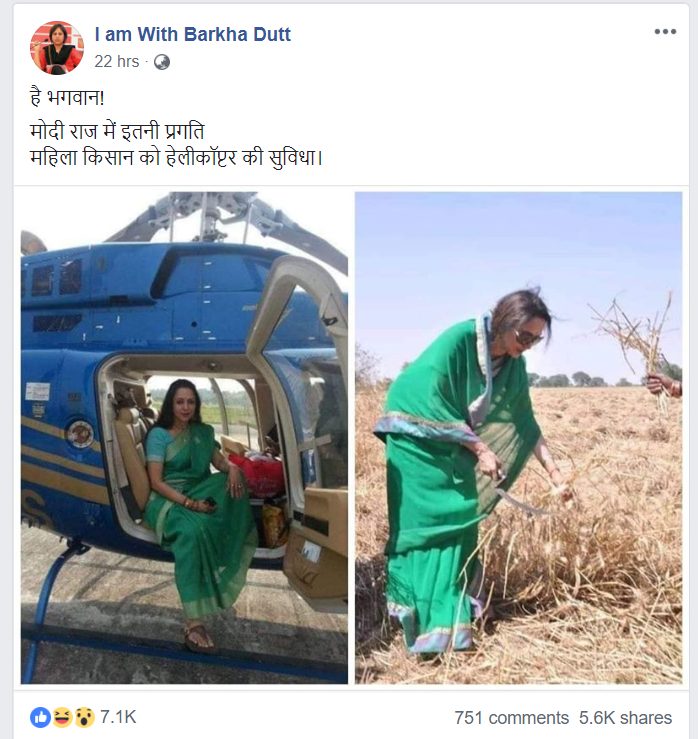Click the page profile picture avatar
The height and width of the screenshot is (739, 698).
pos(57,48)
